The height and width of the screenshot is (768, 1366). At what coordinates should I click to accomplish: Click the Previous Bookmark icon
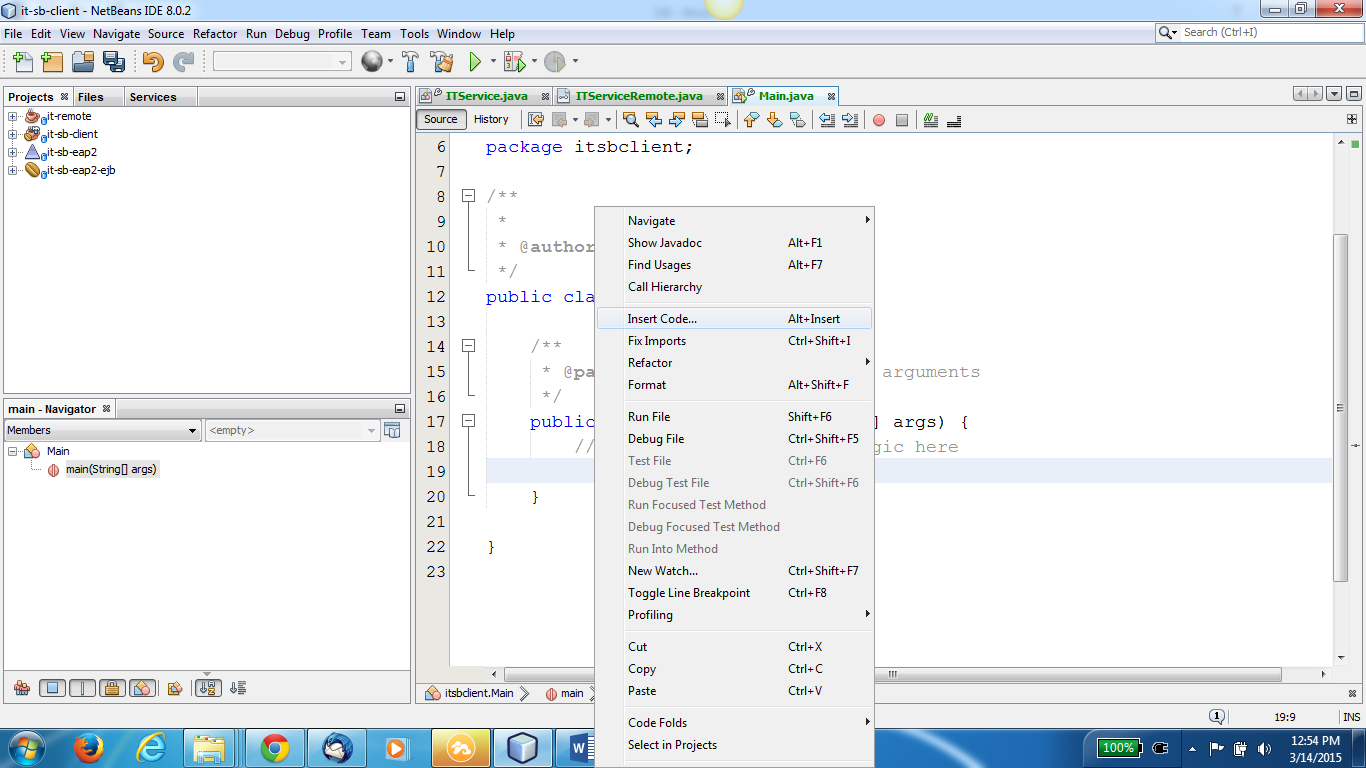tap(750, 120)
